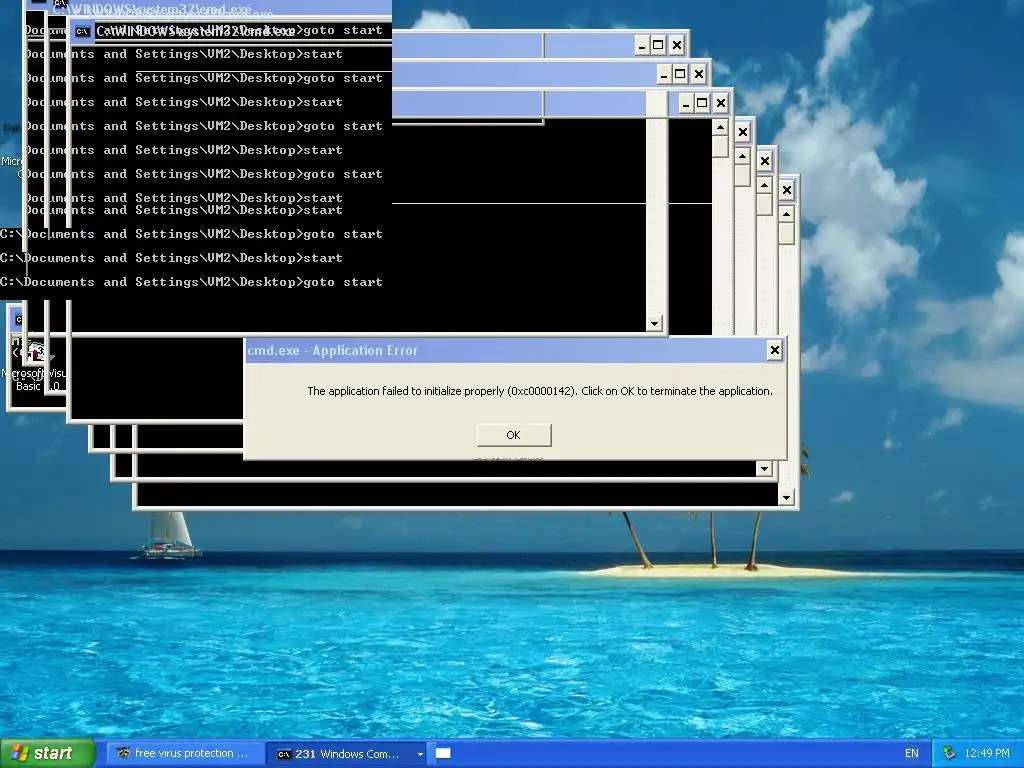
Task: Click OK in the Application Error dialog
Action: (513, 435)
